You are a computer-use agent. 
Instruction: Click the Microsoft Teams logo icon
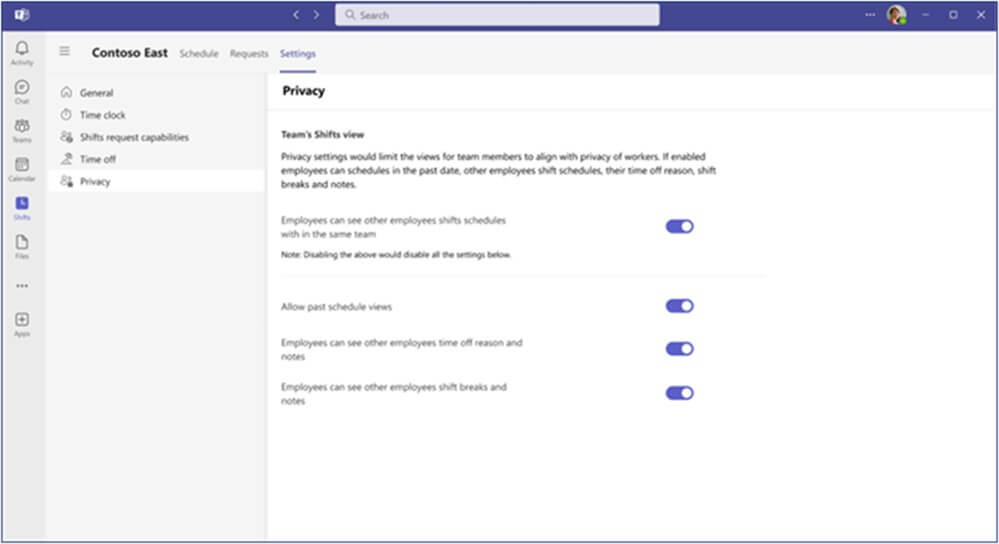tap(22, 15)
